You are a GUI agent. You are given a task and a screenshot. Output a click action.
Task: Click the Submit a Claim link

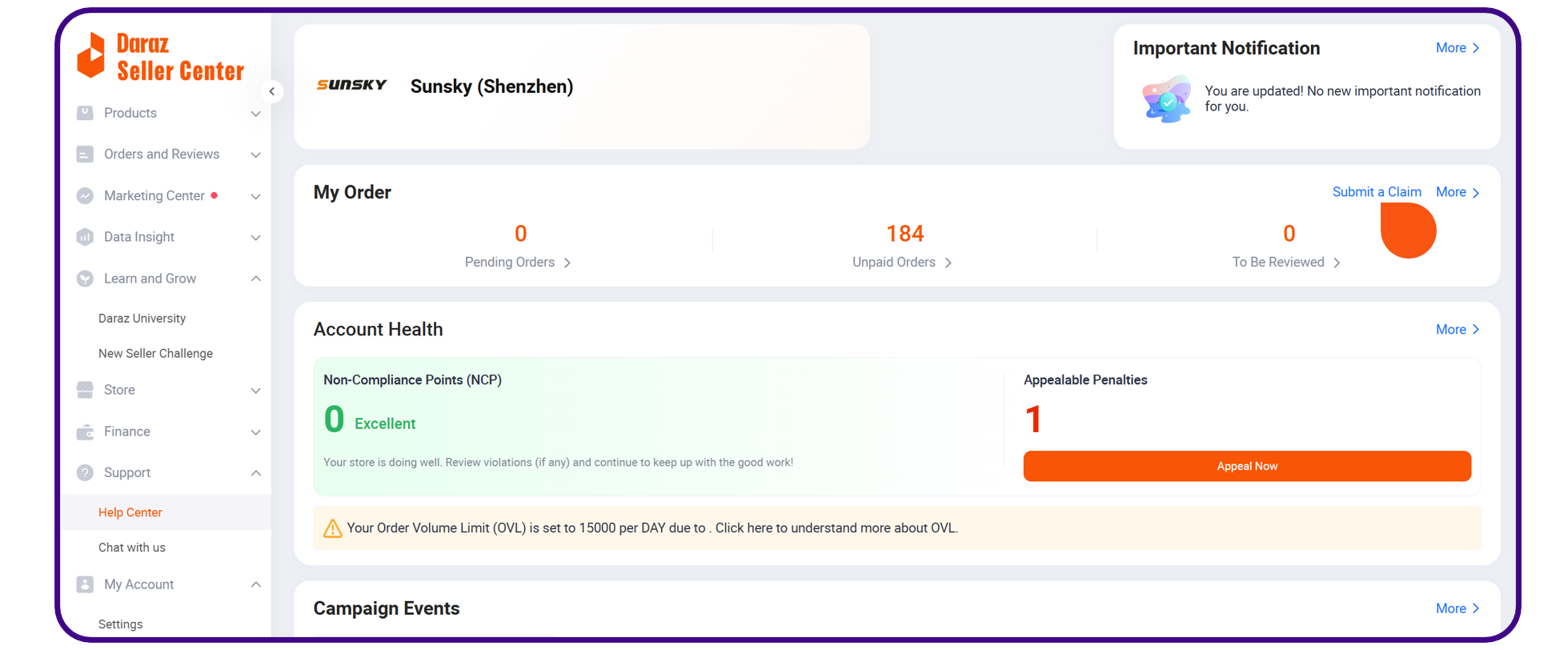(x=1376, y=192)
